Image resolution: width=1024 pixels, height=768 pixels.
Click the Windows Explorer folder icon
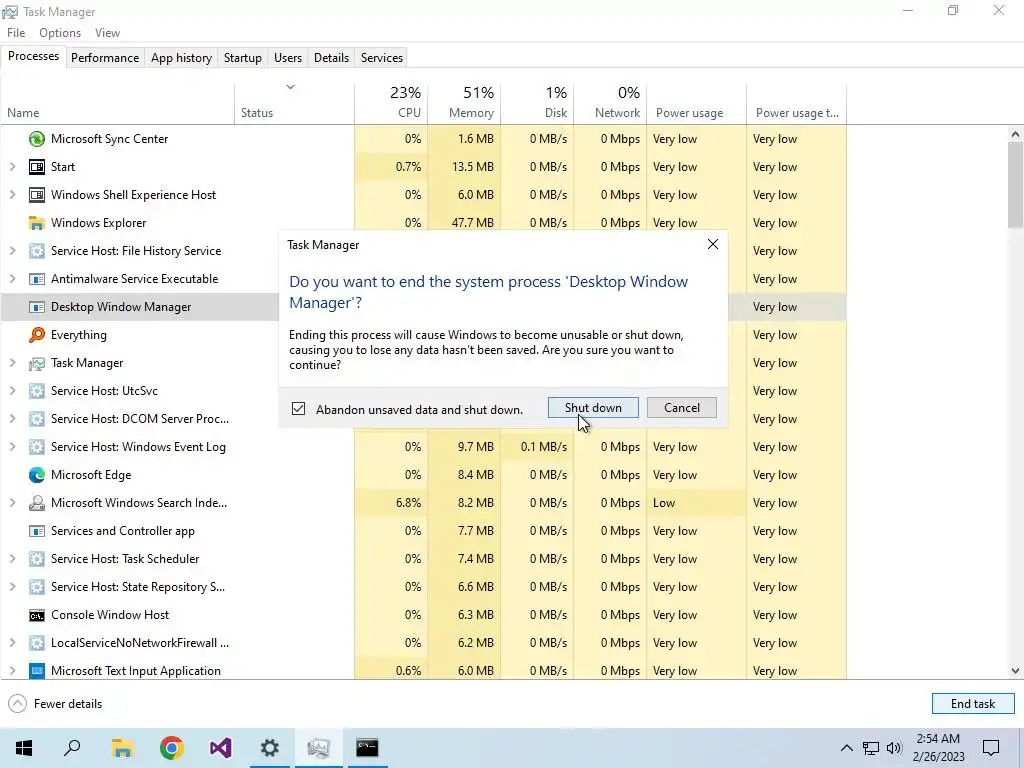(x=37, y=223)
